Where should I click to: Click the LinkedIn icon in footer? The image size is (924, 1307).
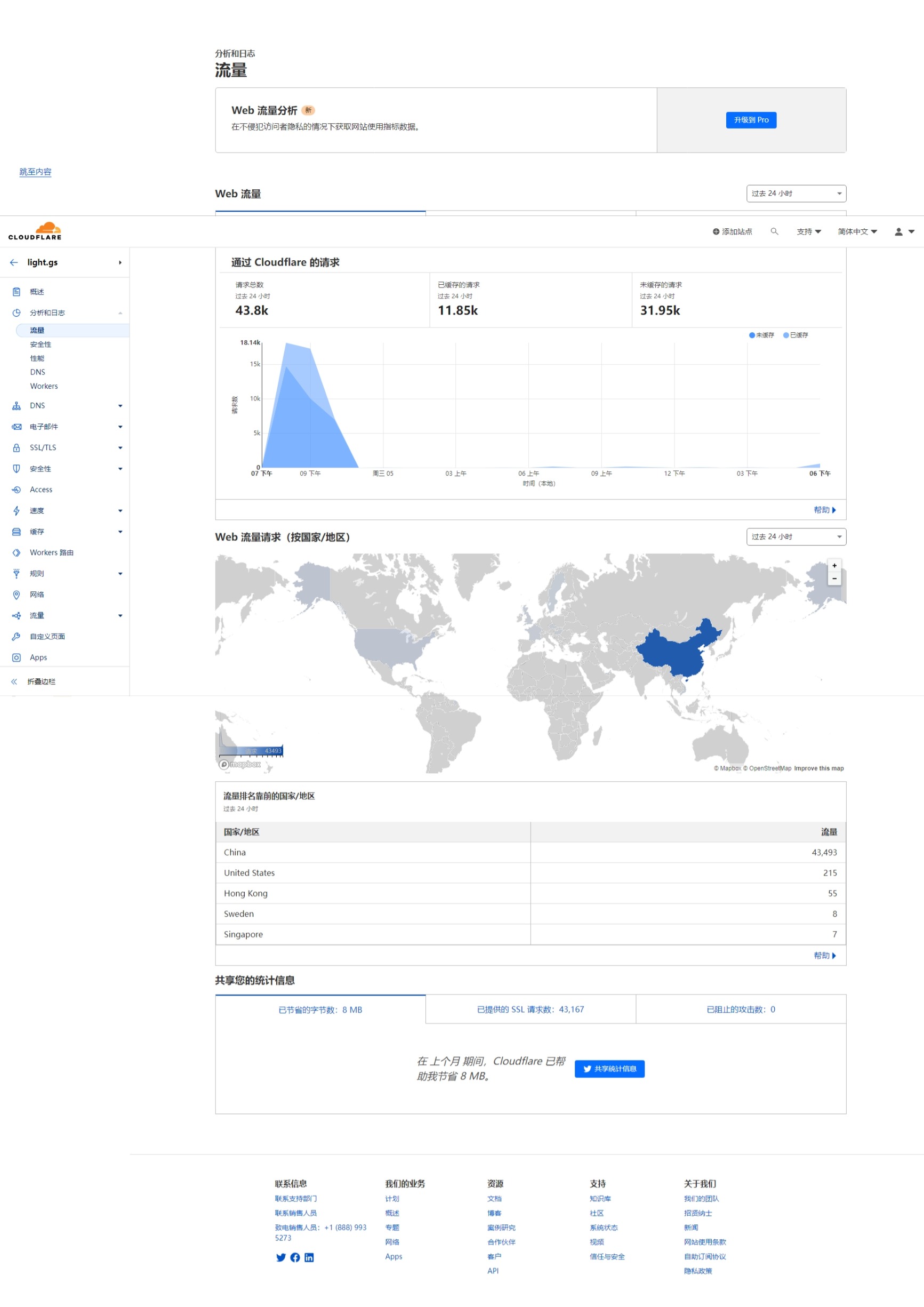[x=309, y=1257]
